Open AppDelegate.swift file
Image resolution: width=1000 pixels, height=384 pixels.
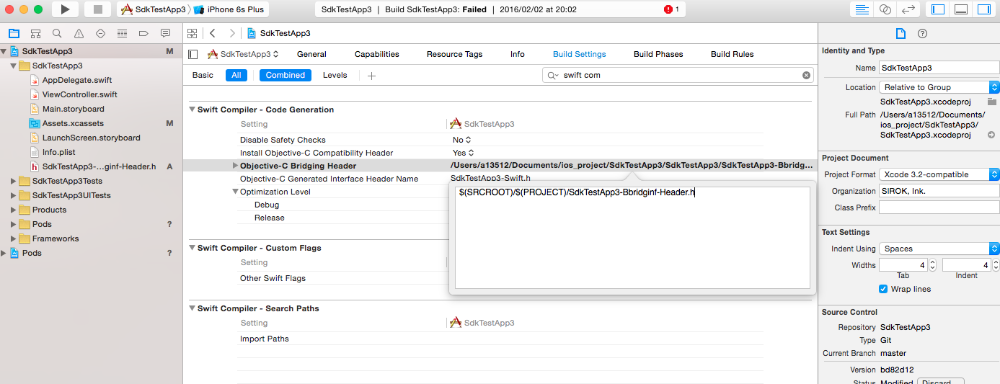point(77,80)
